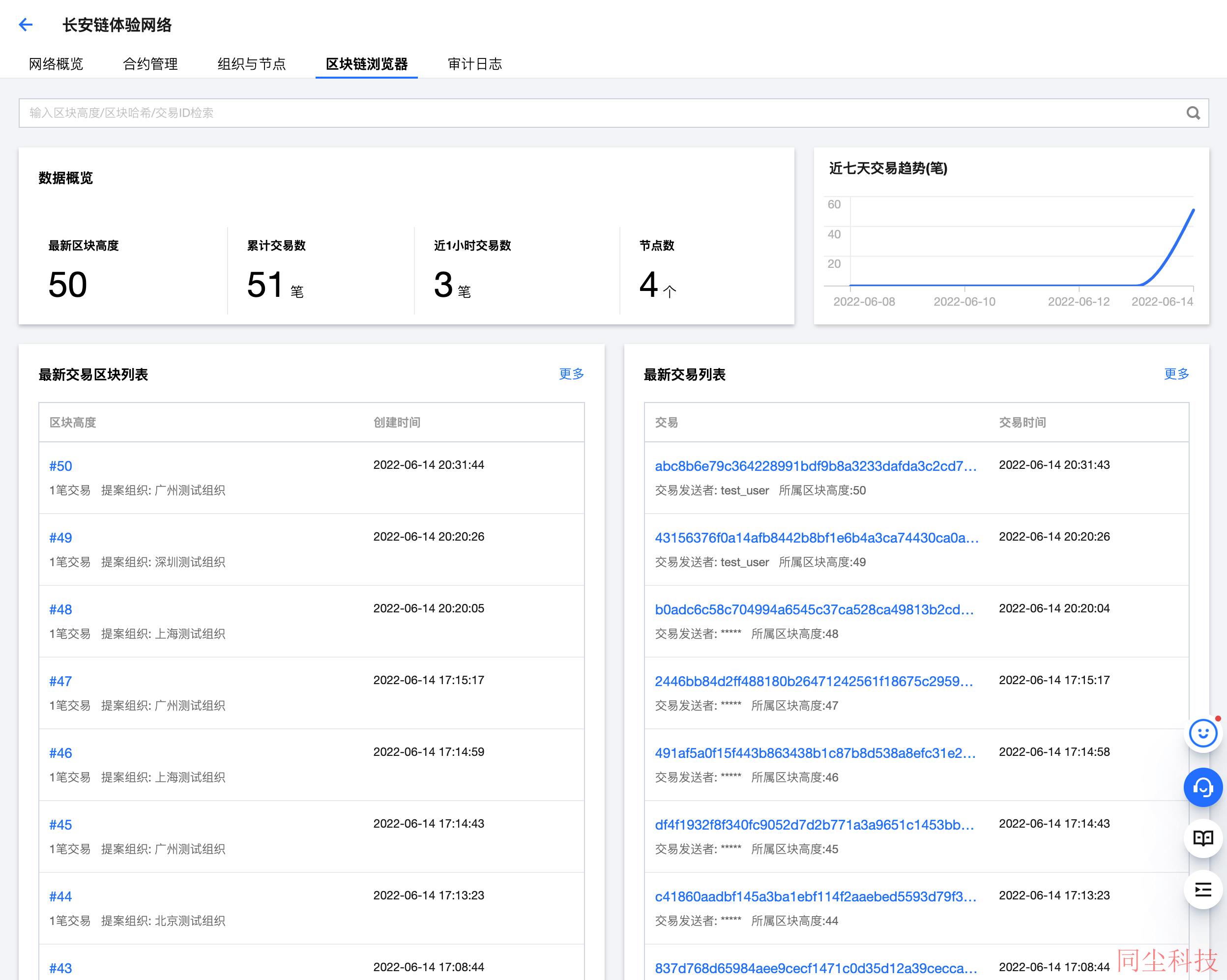This screenshot has width=1227, height=980.
Task: Open block #44 link
Action: click(x=60, y=896)
